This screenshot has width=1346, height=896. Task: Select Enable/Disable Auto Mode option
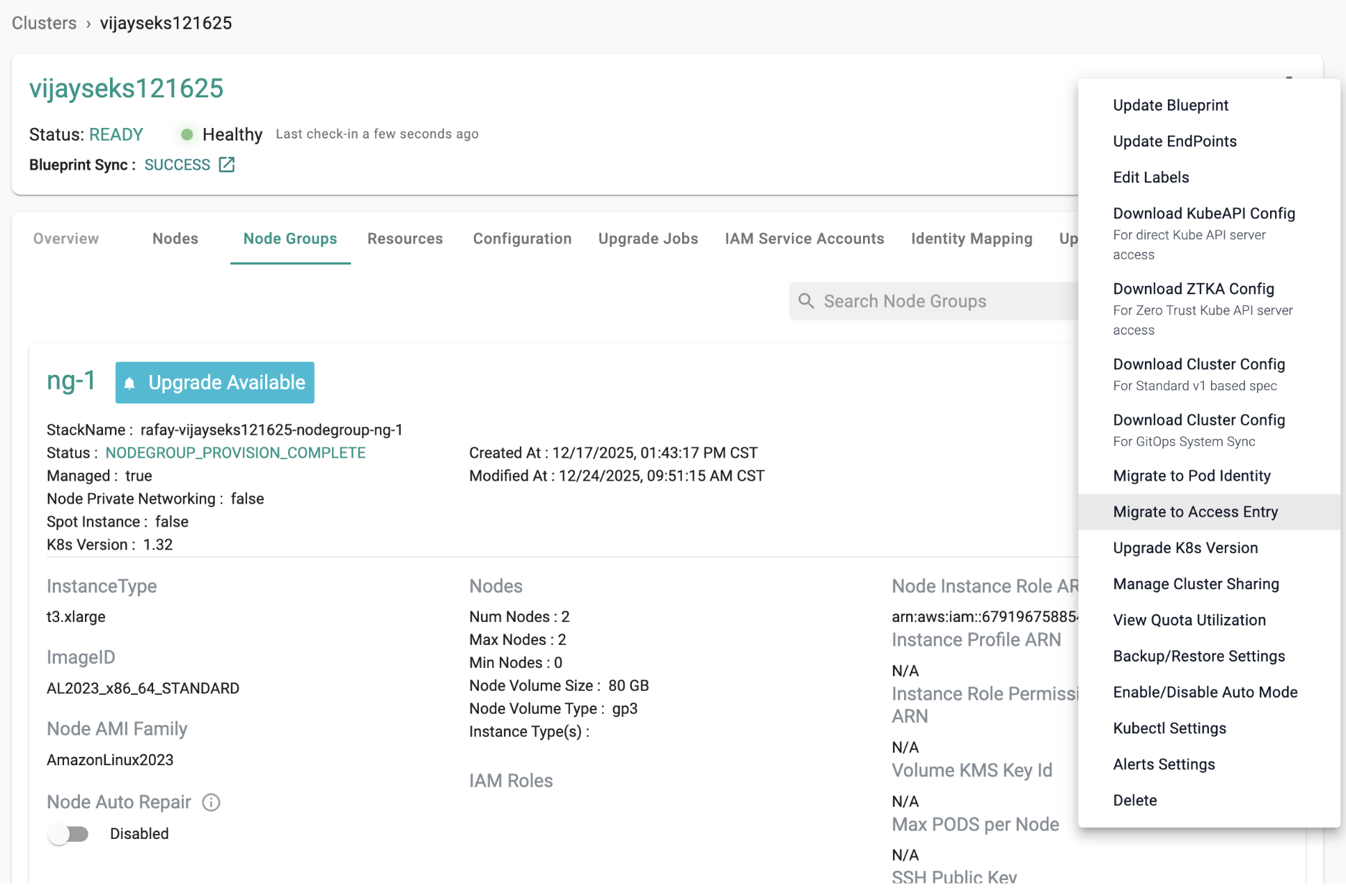tap(1205, 692)
